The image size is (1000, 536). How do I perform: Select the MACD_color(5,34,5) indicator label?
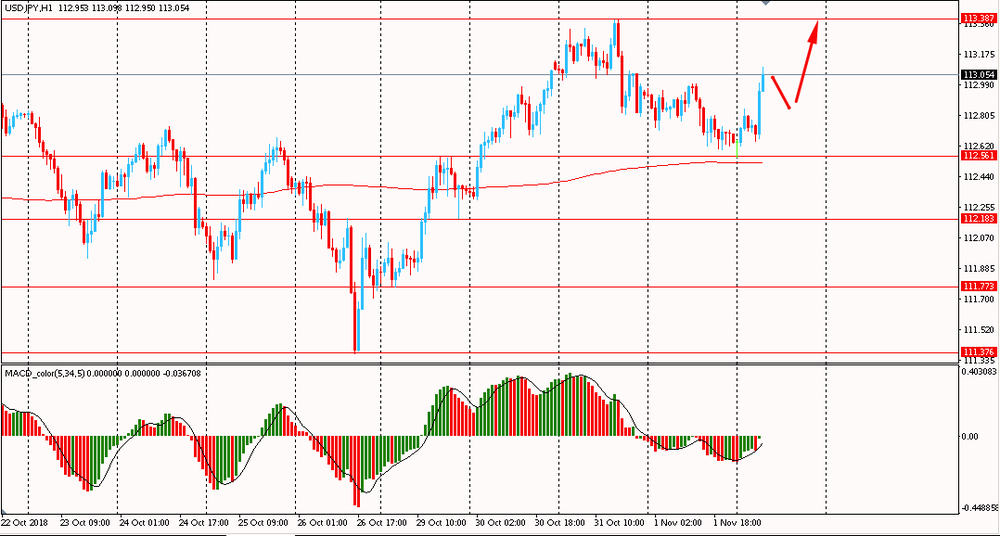(43, 373)
